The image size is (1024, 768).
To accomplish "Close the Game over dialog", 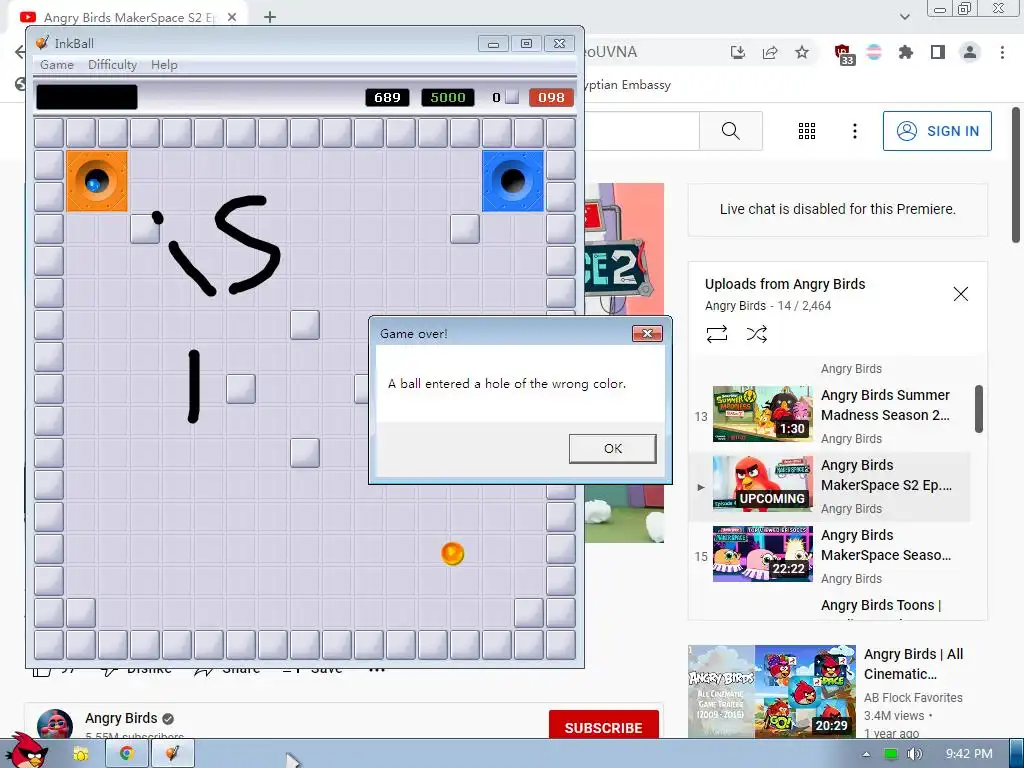I will pyautogui.click(x=647, y=334).
